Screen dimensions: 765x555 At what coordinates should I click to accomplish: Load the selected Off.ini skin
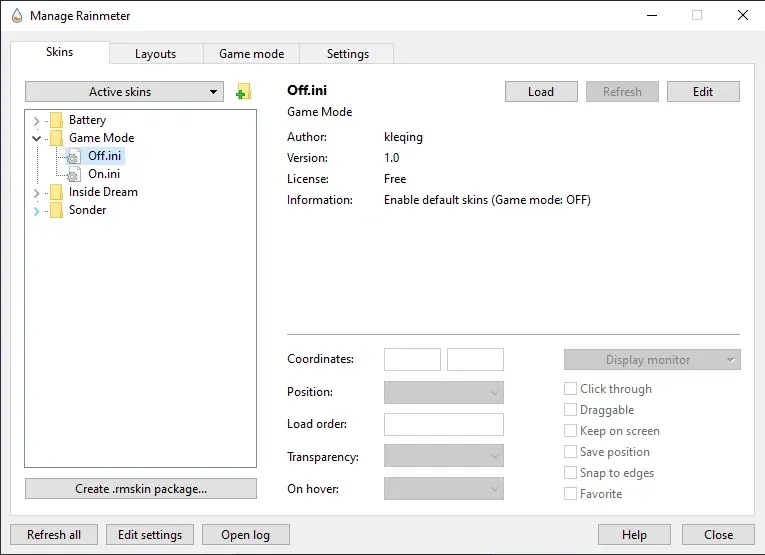[541, 92]
